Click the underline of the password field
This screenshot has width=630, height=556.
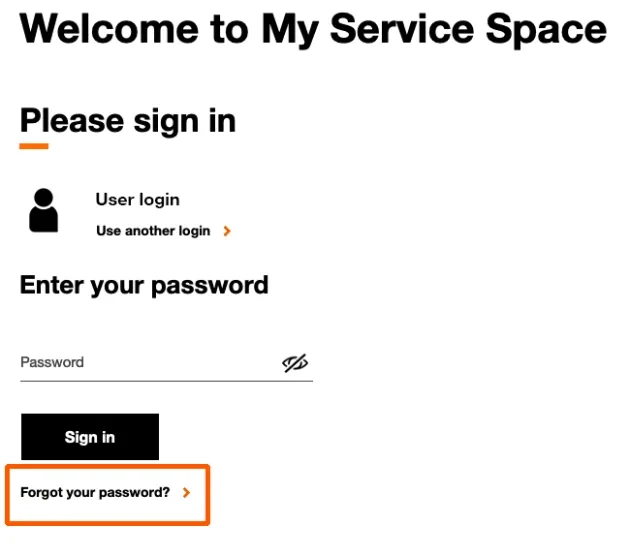pos(166,381)
